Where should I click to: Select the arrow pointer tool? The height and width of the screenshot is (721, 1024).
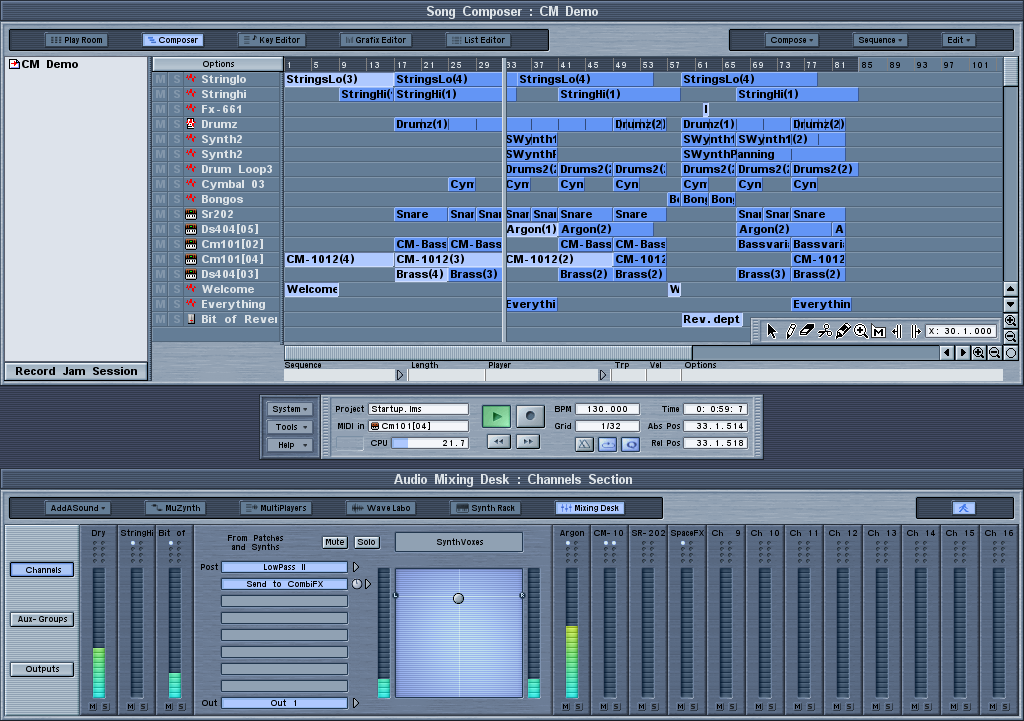pos(772,331)
